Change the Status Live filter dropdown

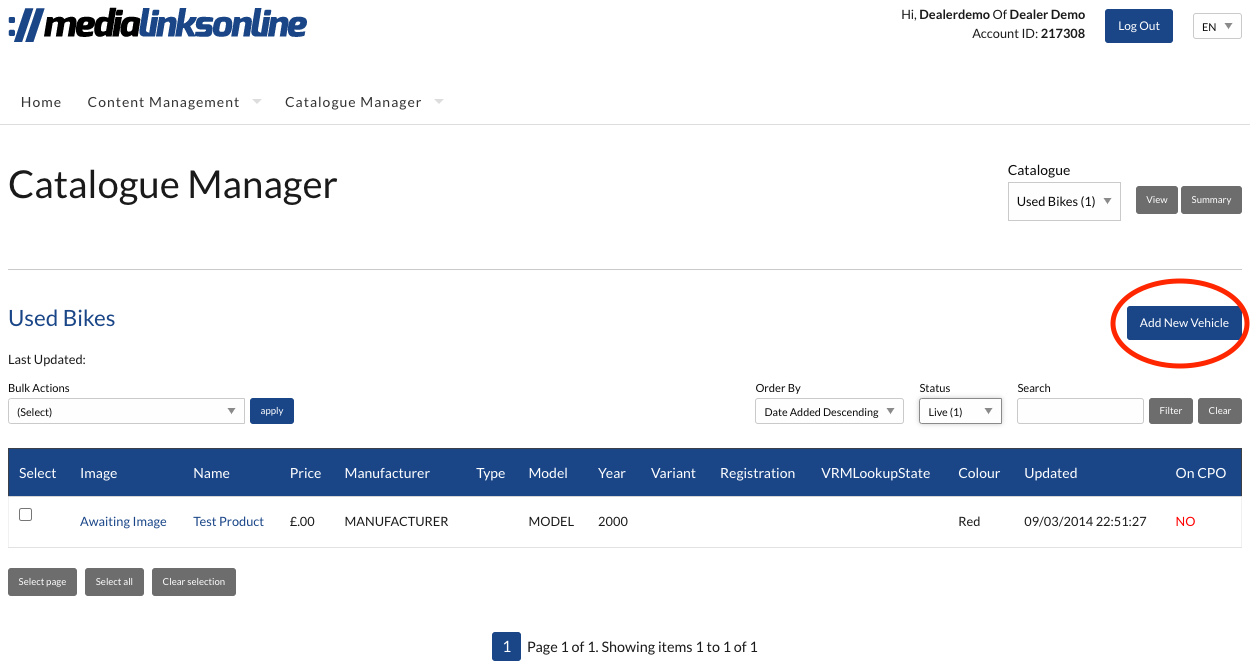(959, 411)
